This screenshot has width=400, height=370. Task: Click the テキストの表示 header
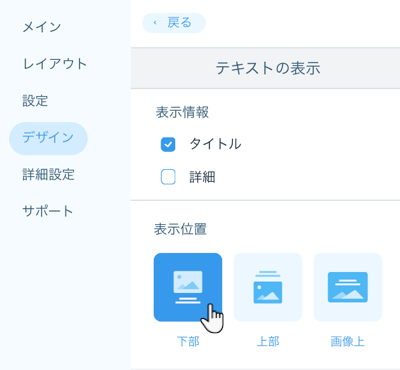click(268, 68)
